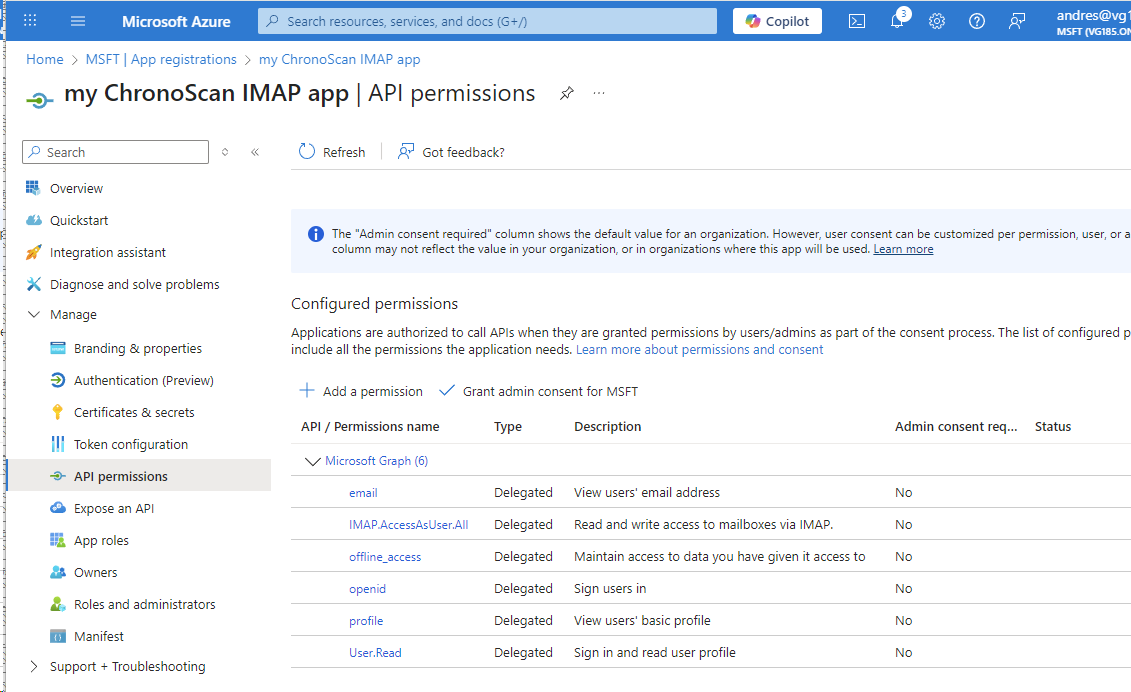Image resolution: width=1131 pixels, height=692 pixels.
Task: Open the portal settings gear
Action: 937,21
